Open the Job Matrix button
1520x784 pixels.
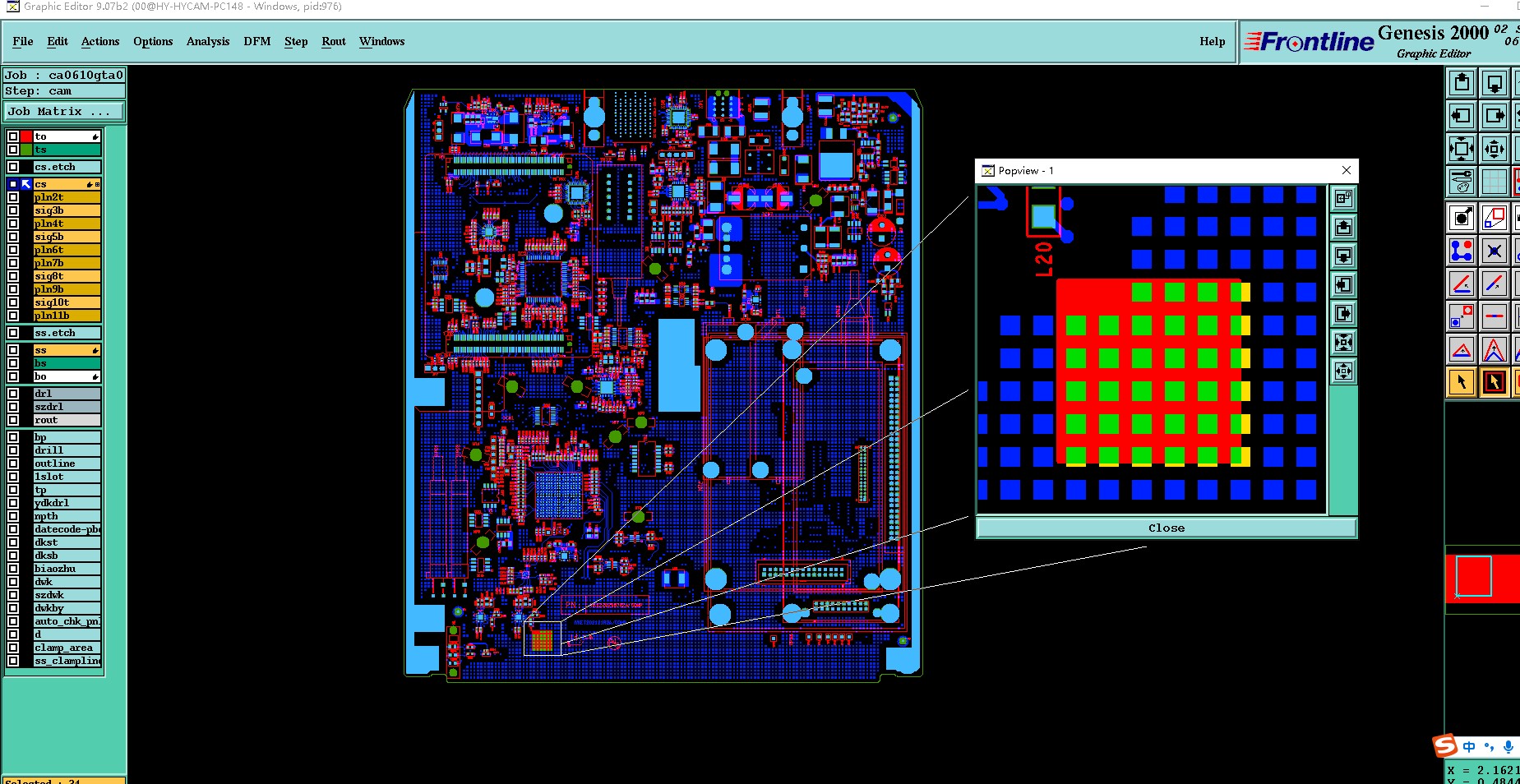(65, 111)
